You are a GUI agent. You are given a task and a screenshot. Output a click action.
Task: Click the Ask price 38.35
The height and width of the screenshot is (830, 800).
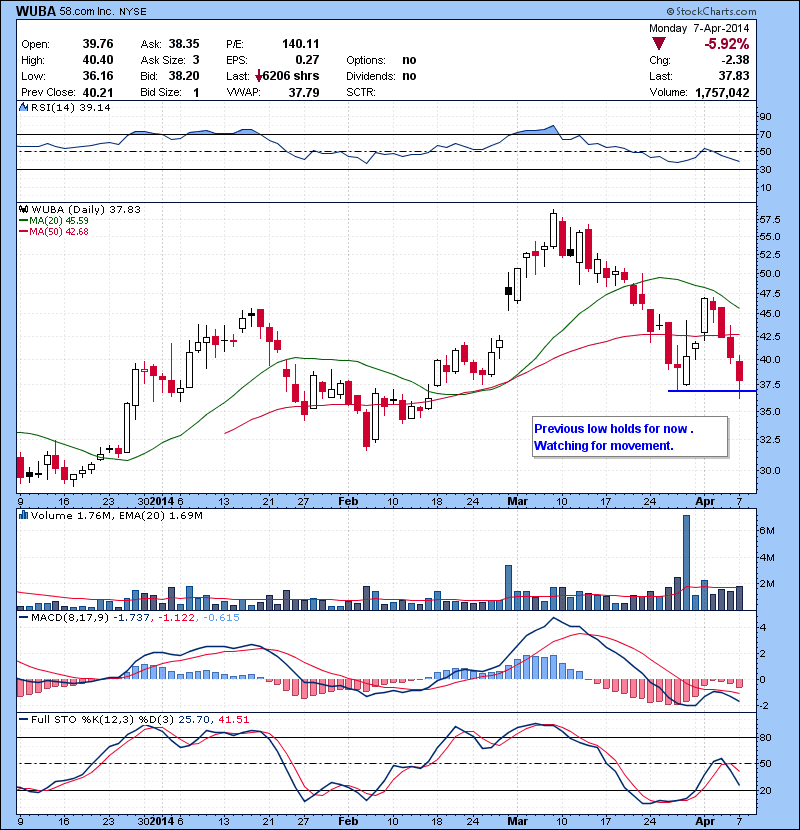coord(184,44)
